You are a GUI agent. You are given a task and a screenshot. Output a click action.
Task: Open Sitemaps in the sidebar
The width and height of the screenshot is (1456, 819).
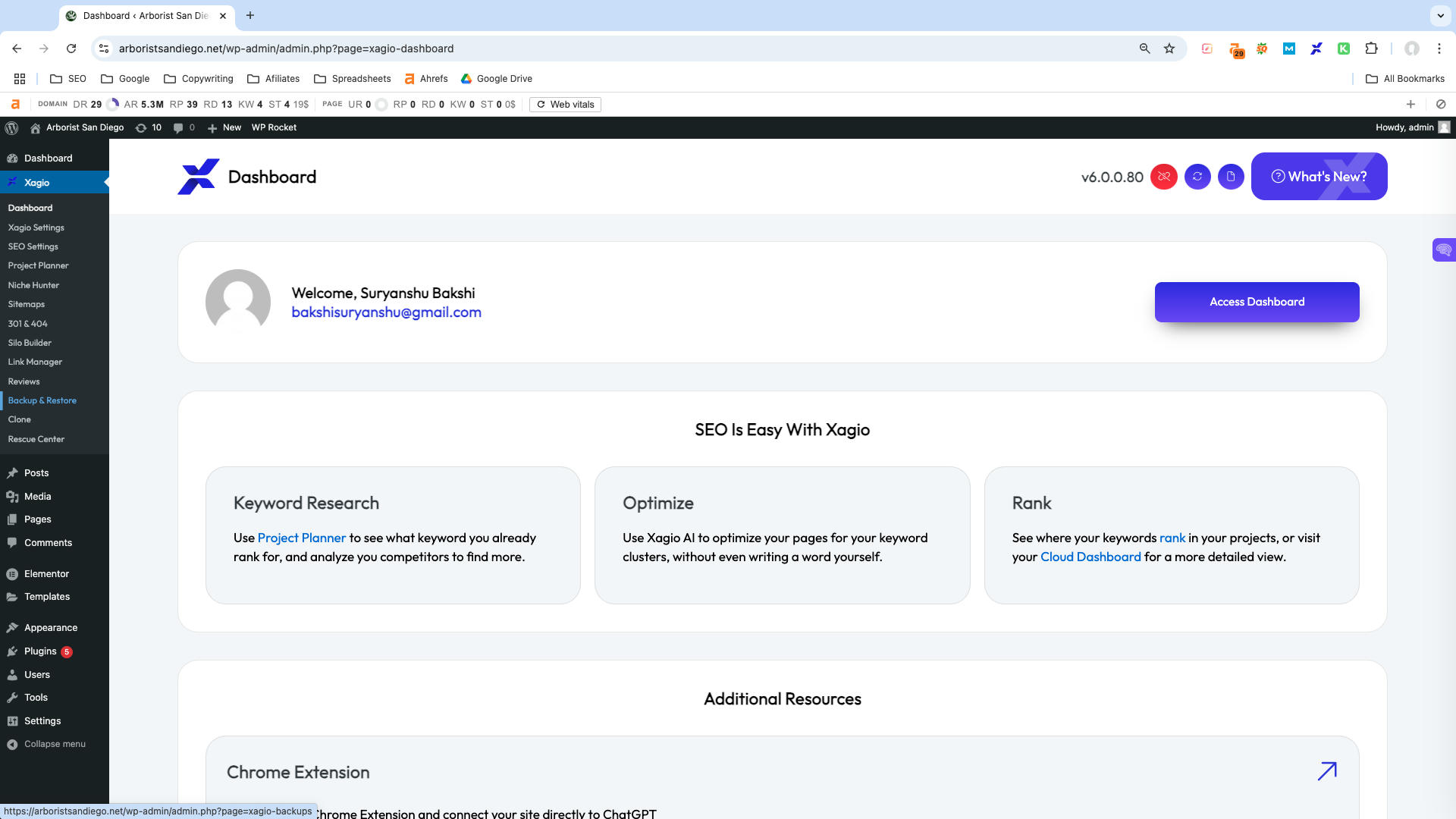(26, 304)
